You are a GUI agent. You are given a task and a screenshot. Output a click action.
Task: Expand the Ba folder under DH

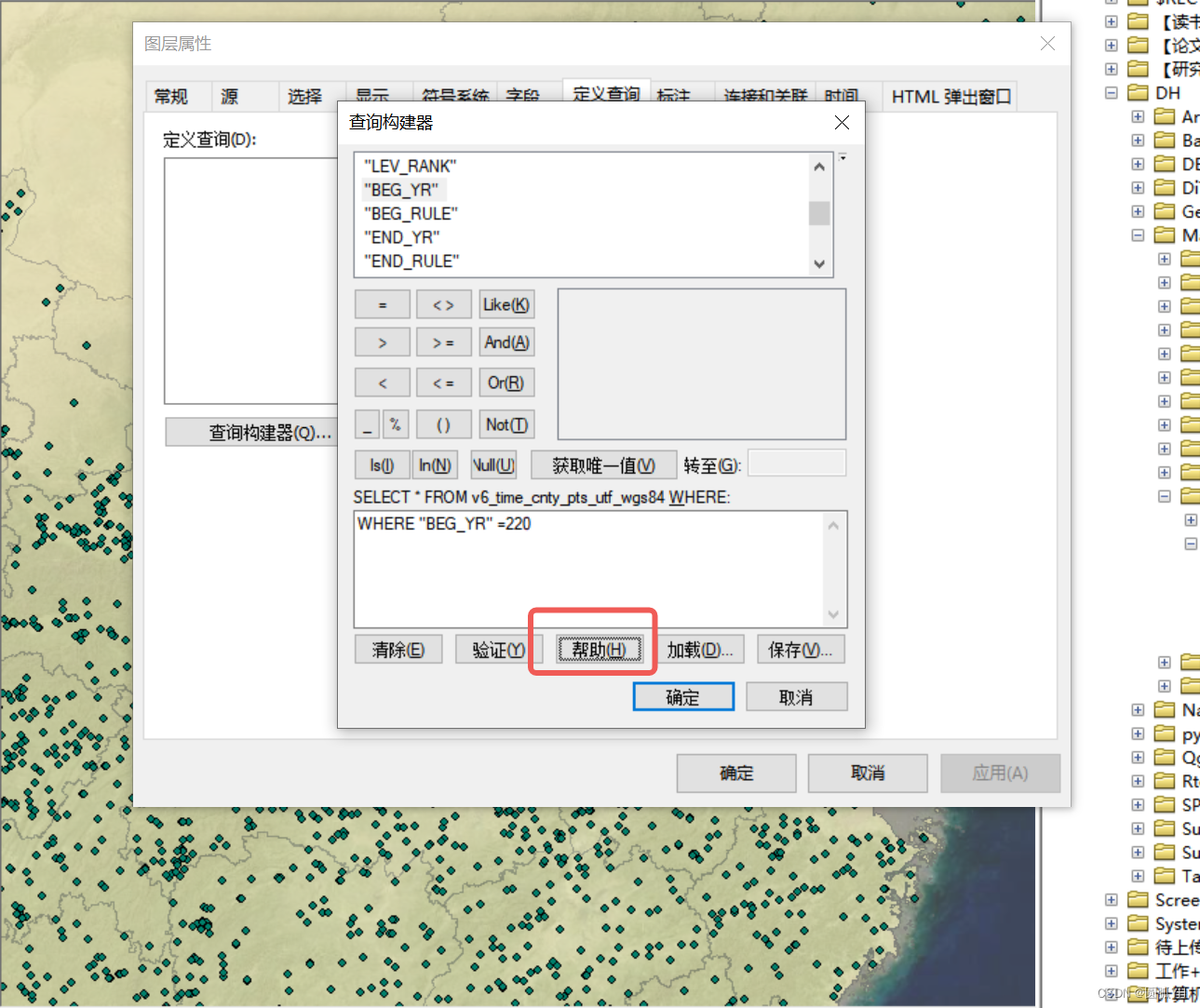click(1138, 141)
